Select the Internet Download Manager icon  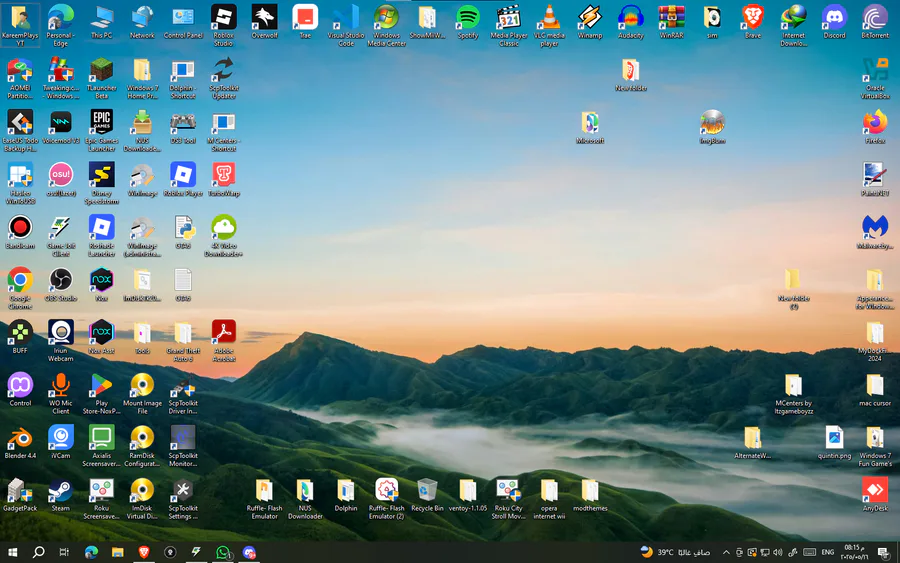tap(794, 25)
